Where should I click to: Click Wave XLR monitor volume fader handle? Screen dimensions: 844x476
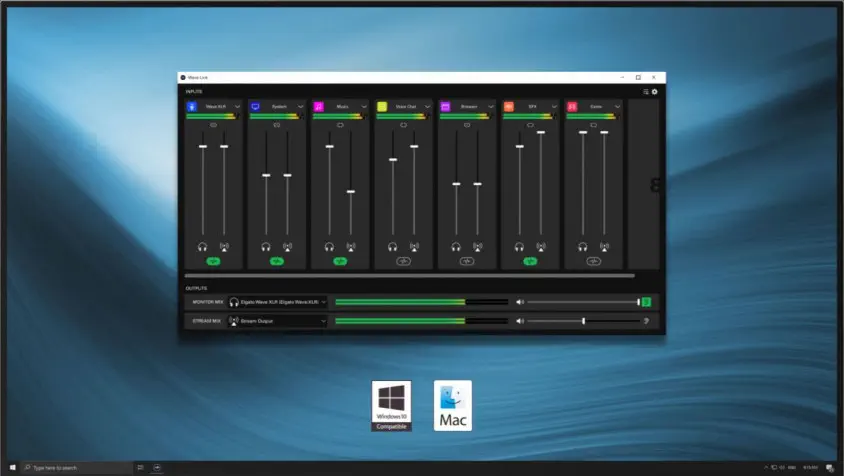(x=203, y=146)
